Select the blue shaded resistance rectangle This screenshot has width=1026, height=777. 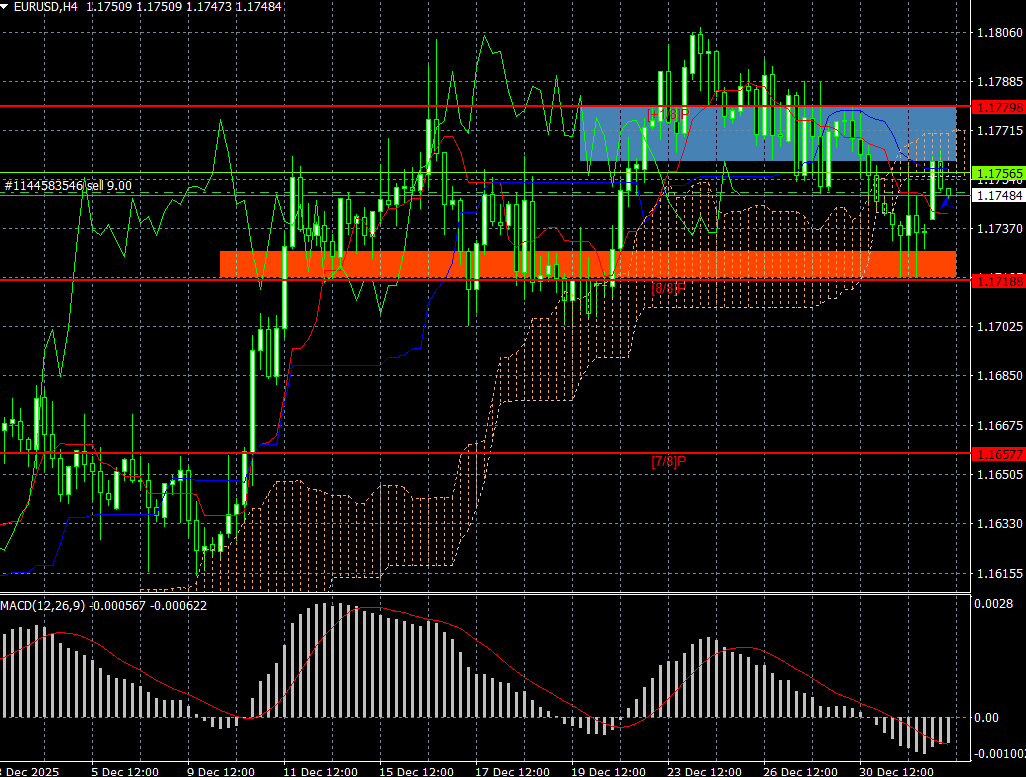[x=768, y=134]
